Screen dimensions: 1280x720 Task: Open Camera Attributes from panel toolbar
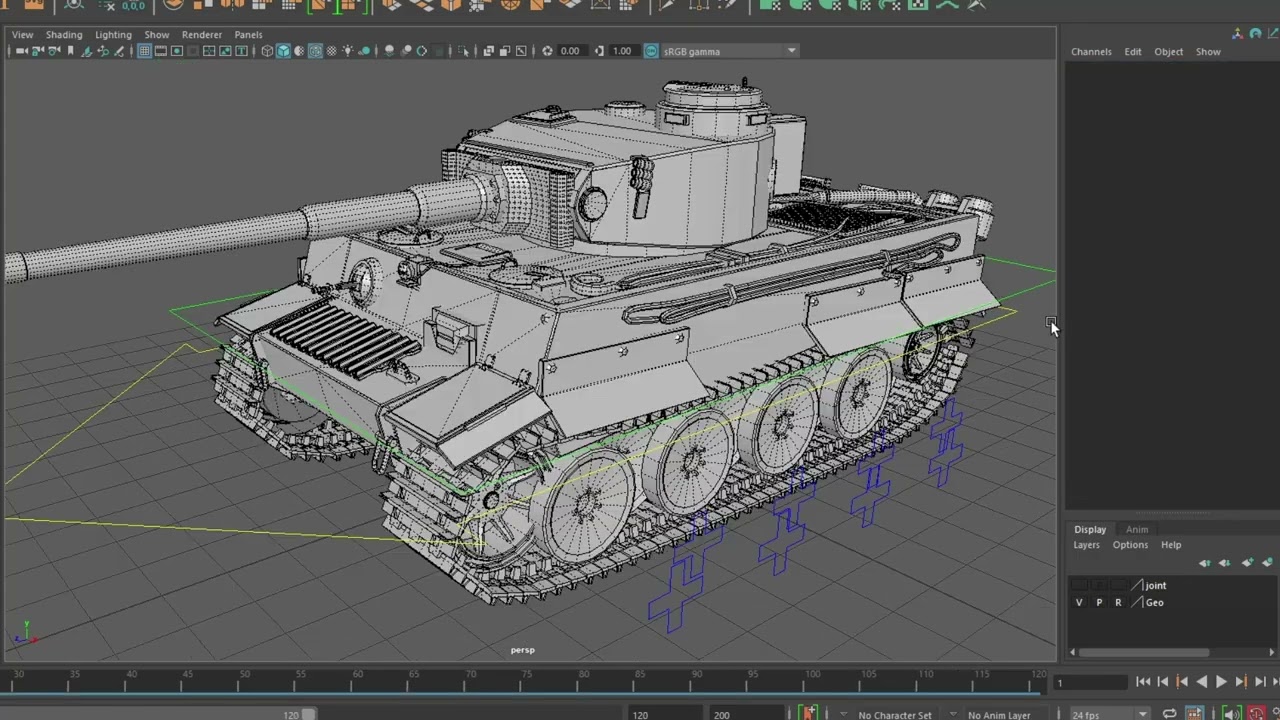click(x=54, y=51)
